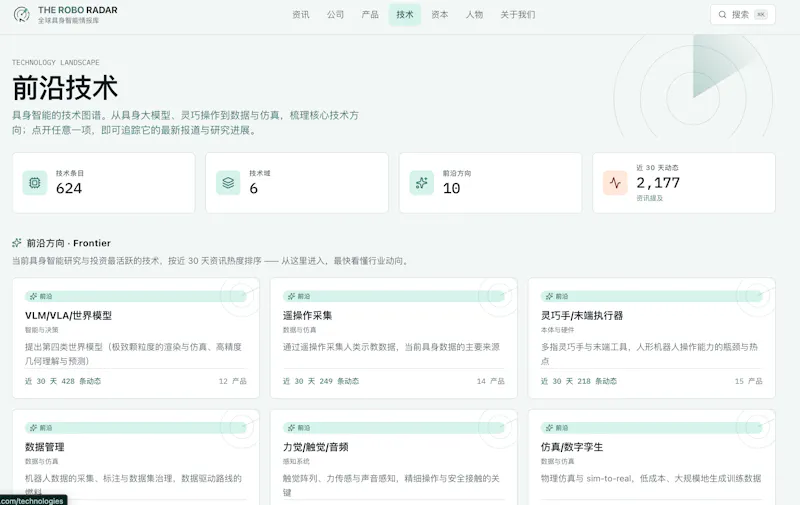Click the pulse icon beside 近30天动态

tap(615, 183)
